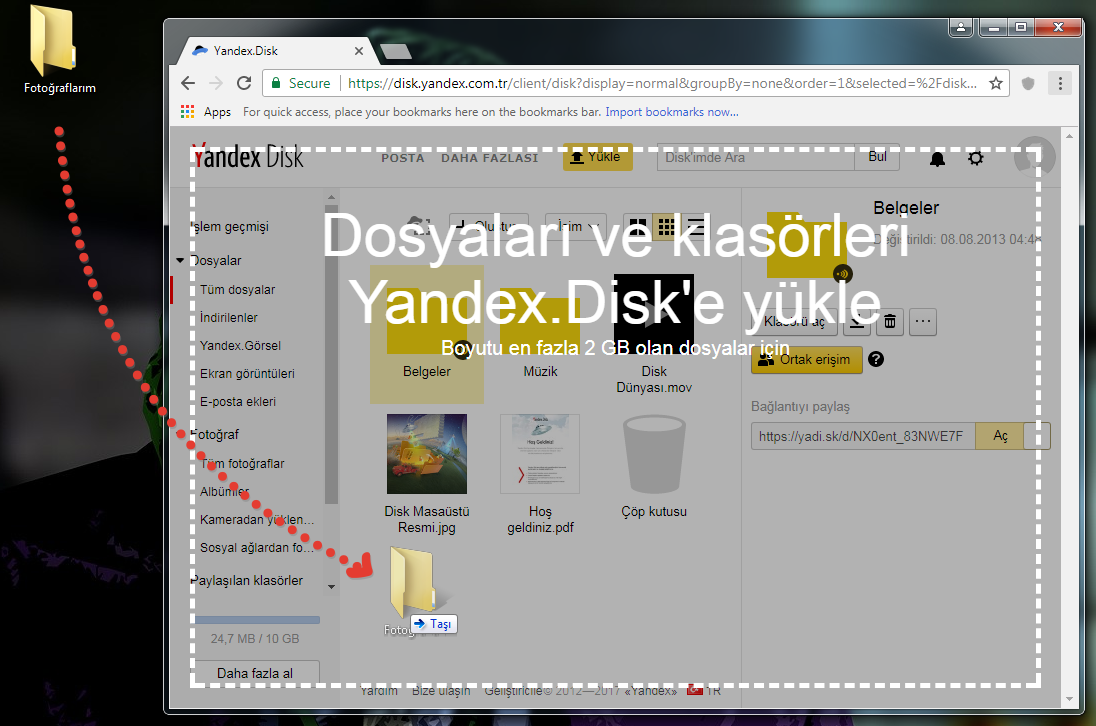Open Chrome's three-dot menu
The width and height of the screenshot is (1096, 726).
[1061, 84]
